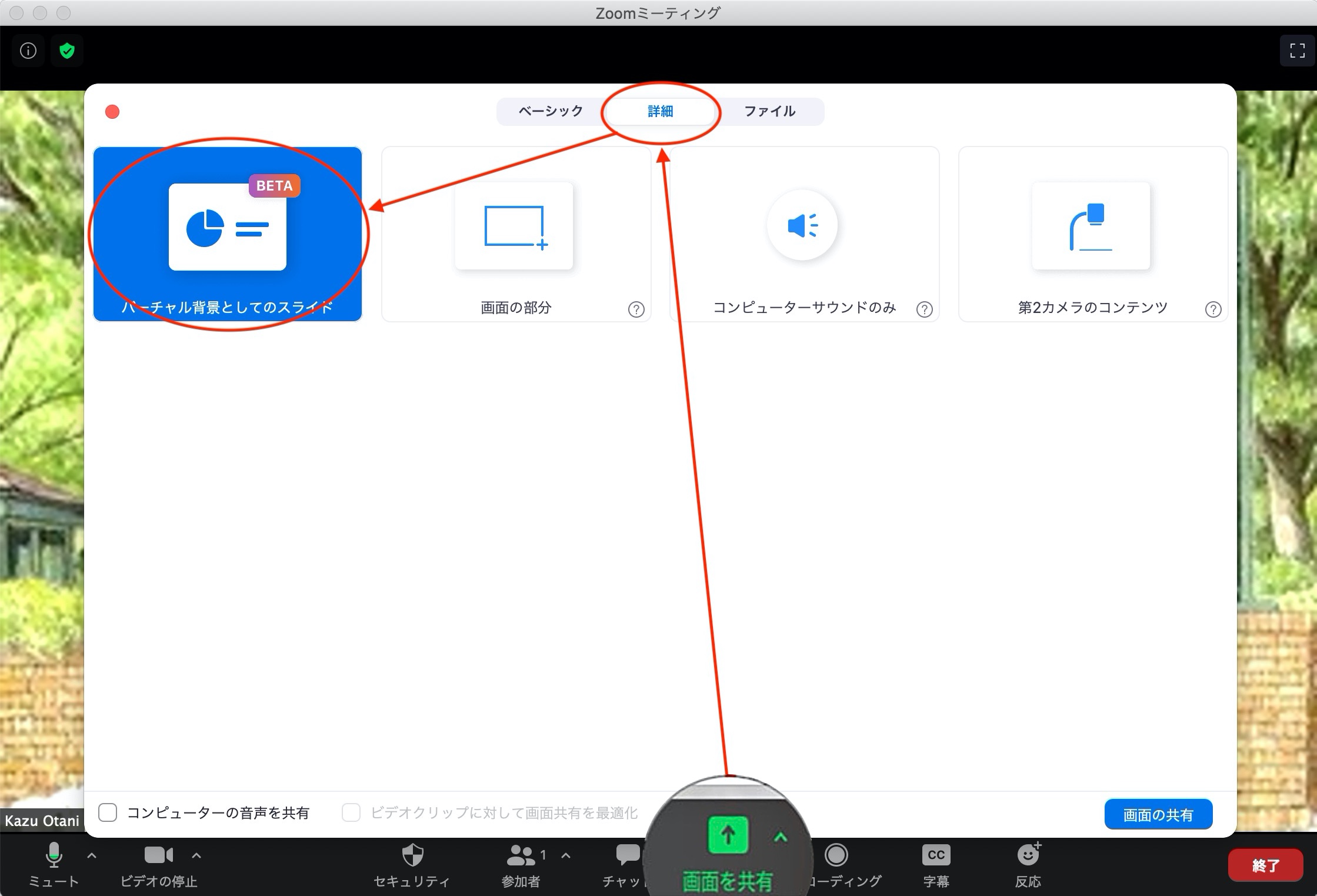Image resolution: width=1317 pixels, height=896 pixels.
Task: Expand audio options next to ミュート
Action: (92, 855)
